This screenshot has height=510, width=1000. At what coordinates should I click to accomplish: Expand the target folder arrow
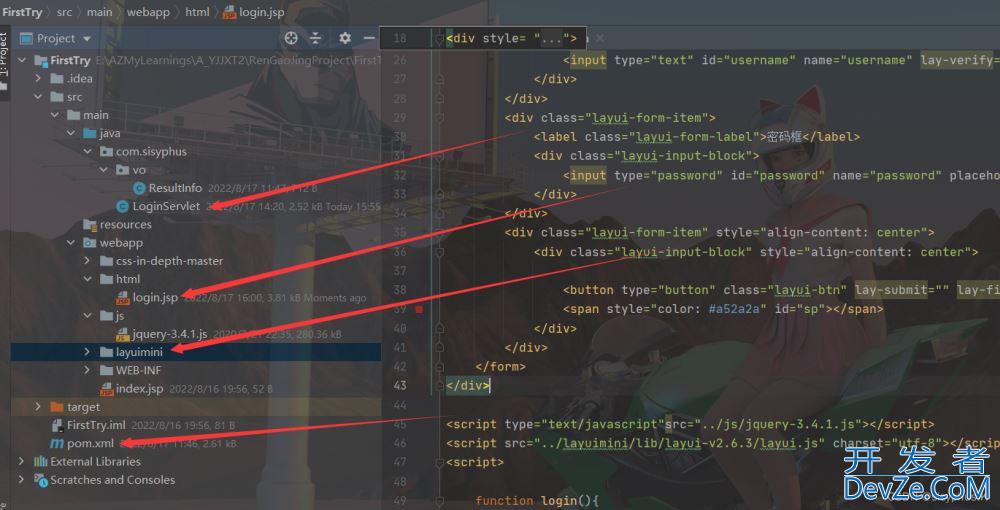38,407
